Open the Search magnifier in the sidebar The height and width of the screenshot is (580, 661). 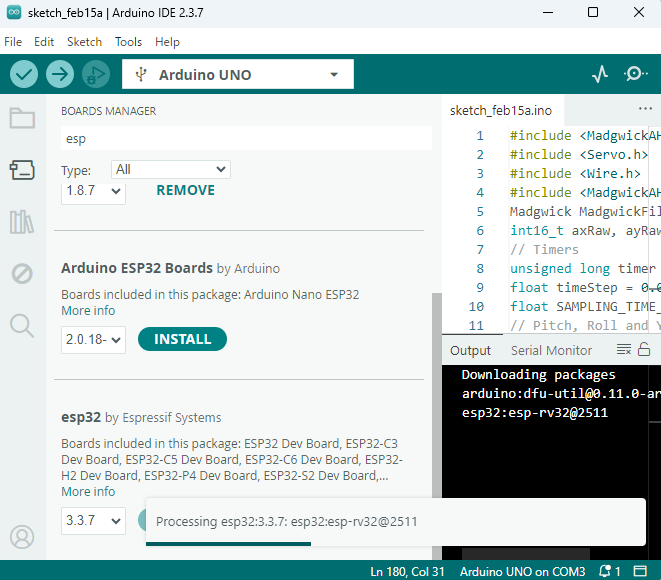click(22, 324)
